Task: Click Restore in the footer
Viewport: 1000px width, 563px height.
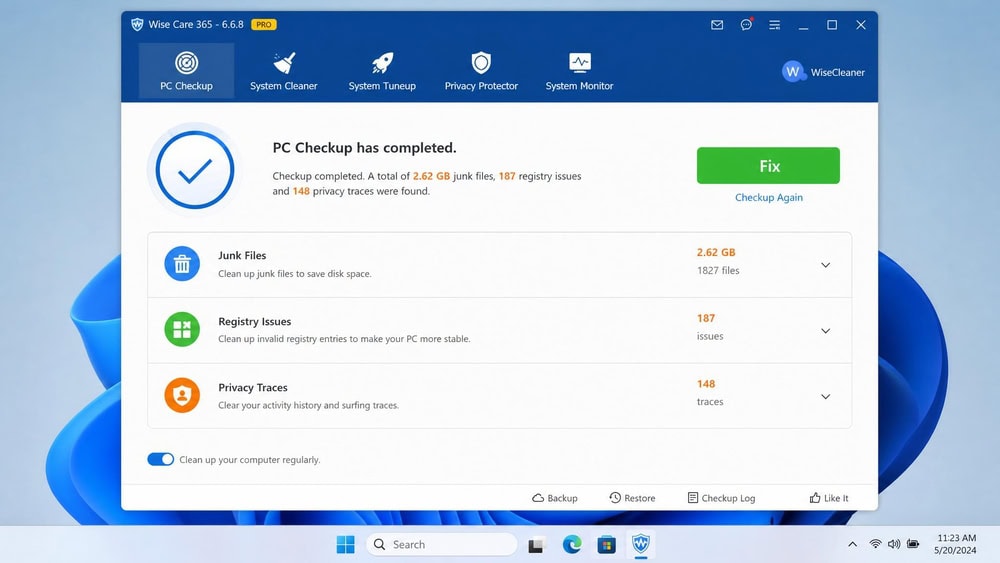Action: click(x=632, y=498)
